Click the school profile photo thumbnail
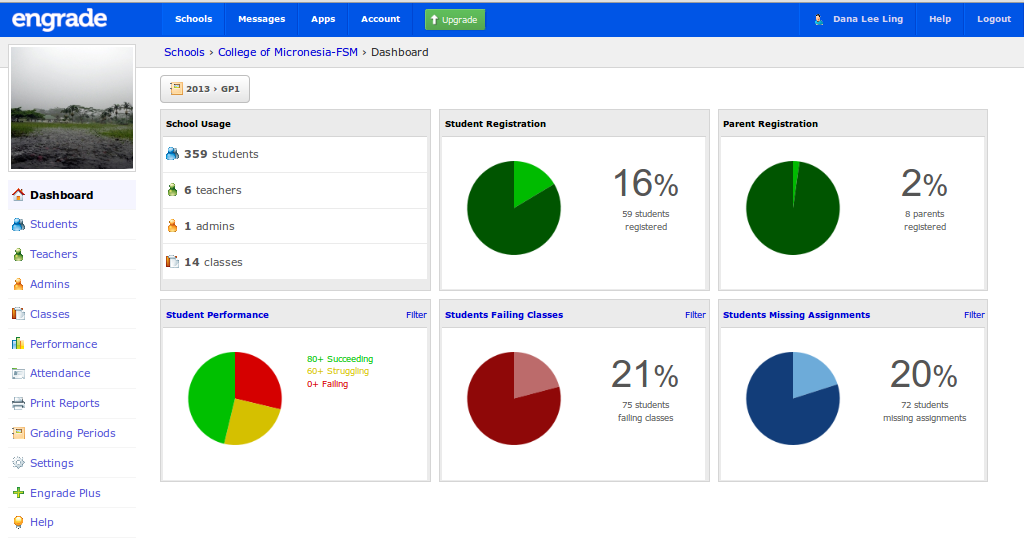 (72, 108)
